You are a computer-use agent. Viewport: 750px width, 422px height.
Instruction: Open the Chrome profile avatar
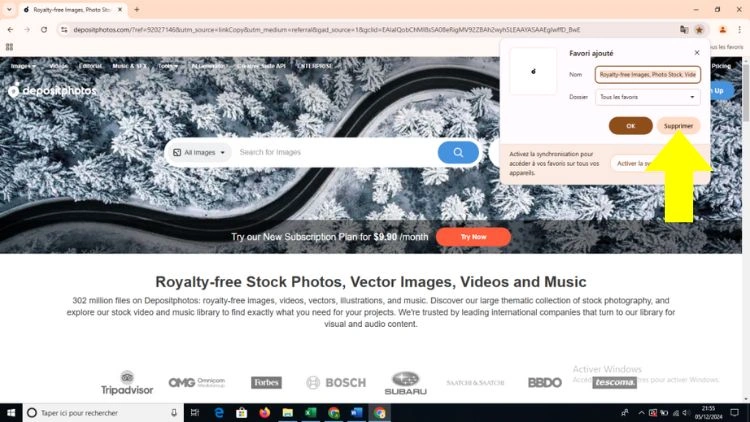(x=722, y=30)
